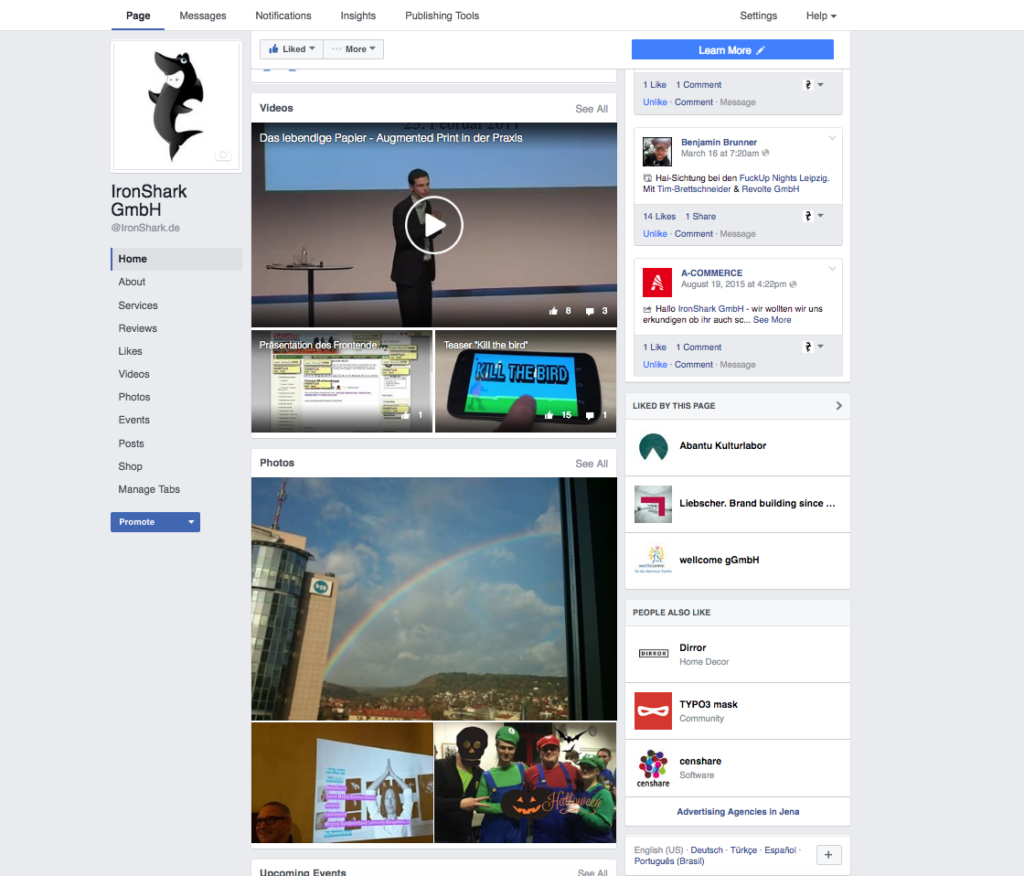Open the Notifications tab
The width and height of the screenshot is (1024, 876).
[x=283, y=16]
